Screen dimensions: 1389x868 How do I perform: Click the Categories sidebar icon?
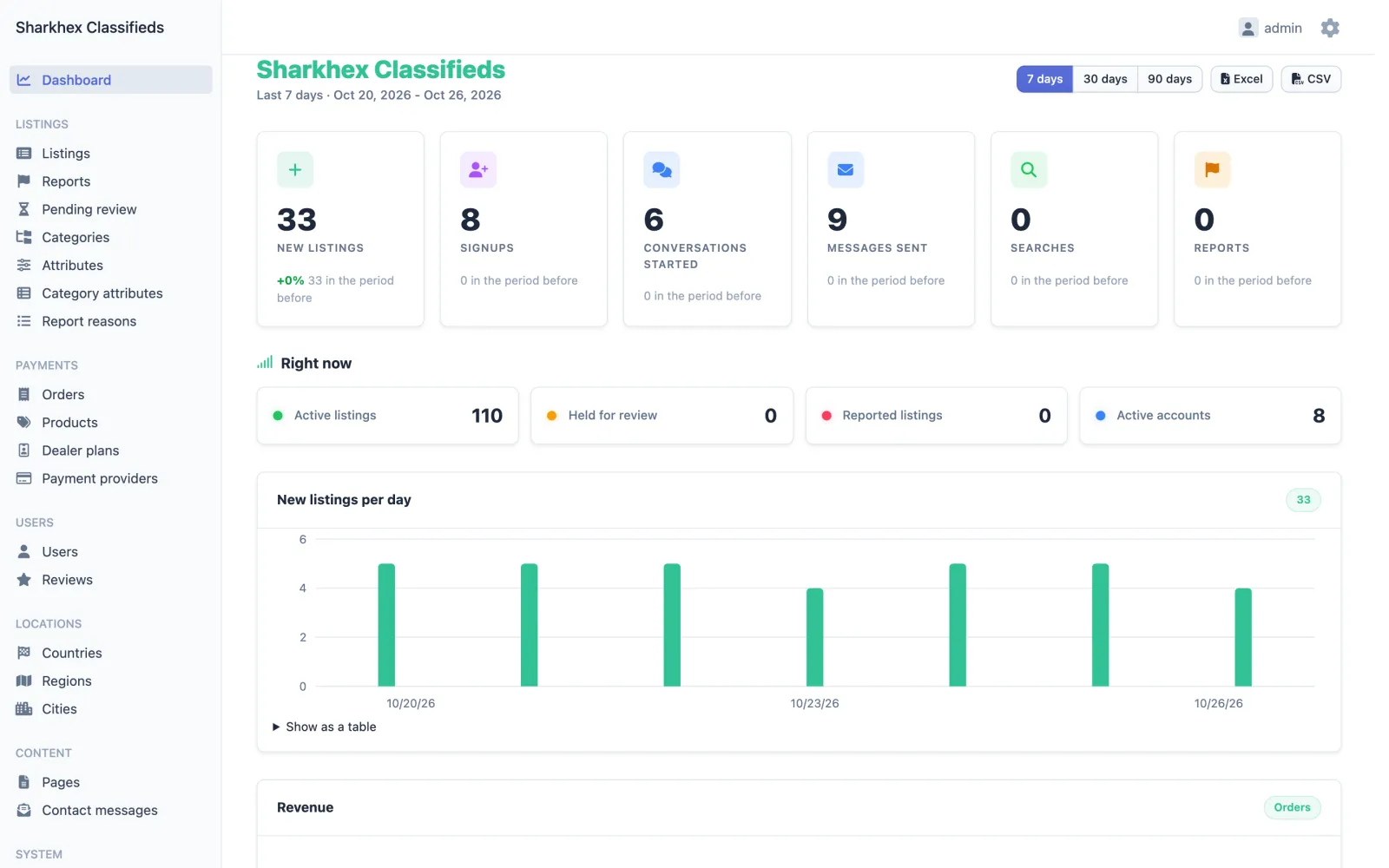click(x=24, y=237)
